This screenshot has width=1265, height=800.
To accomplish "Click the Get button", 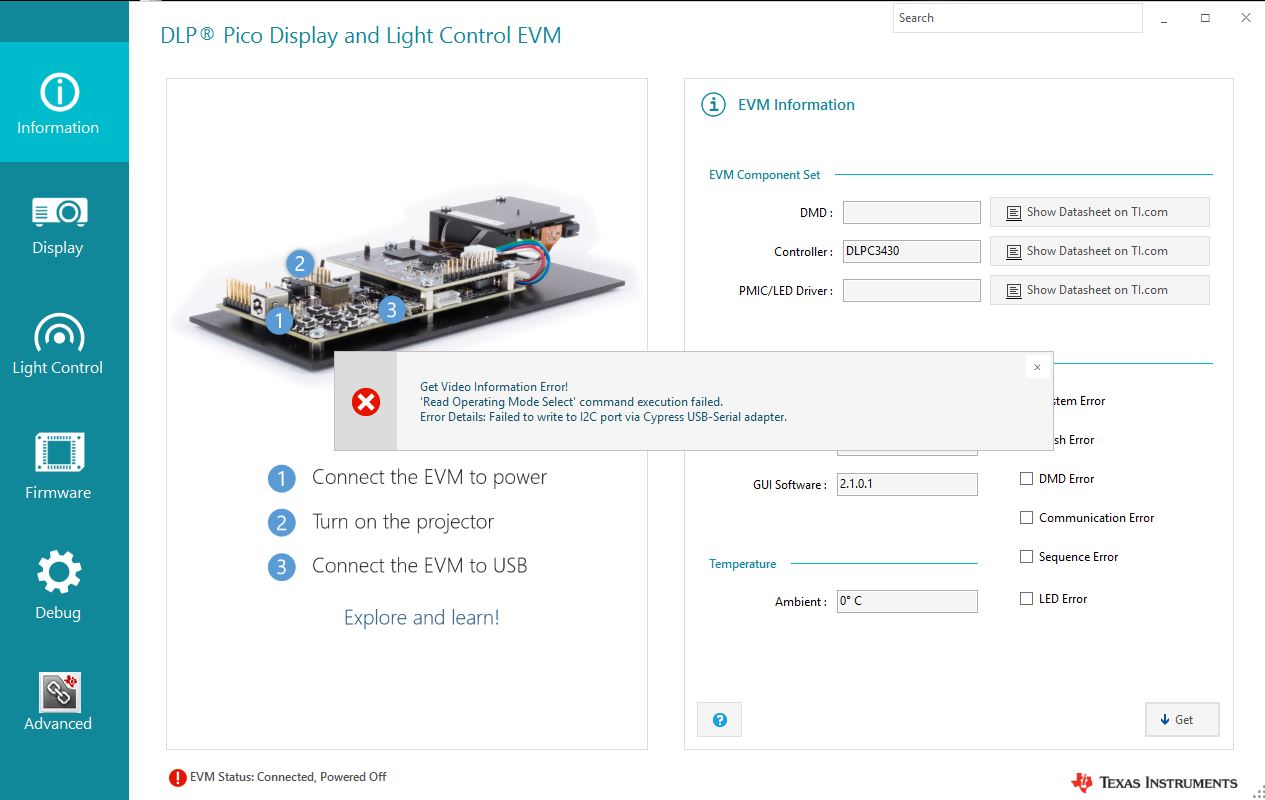I will point(1182,720).
